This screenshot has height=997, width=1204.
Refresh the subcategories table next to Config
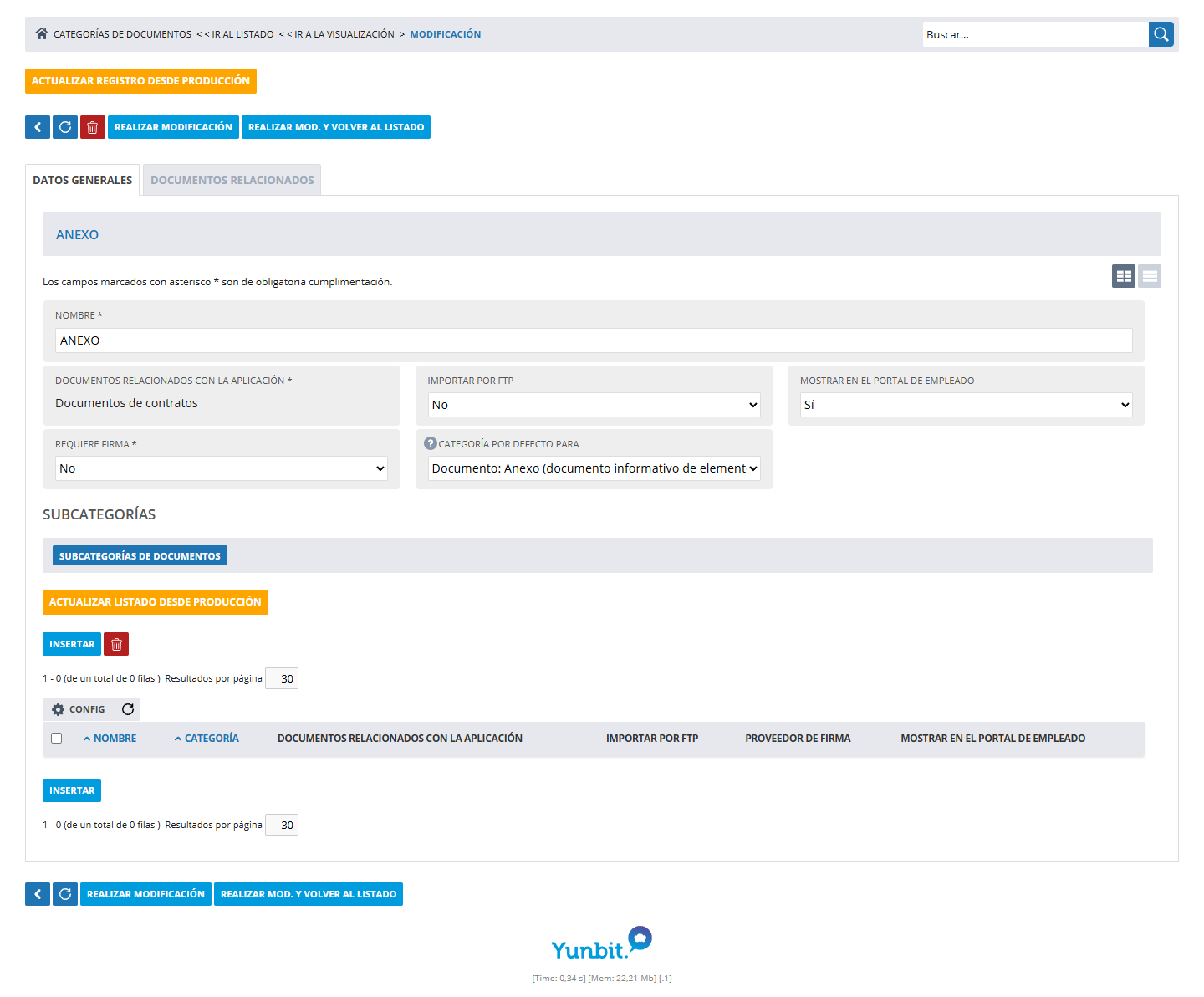click(x=128, y=709)
